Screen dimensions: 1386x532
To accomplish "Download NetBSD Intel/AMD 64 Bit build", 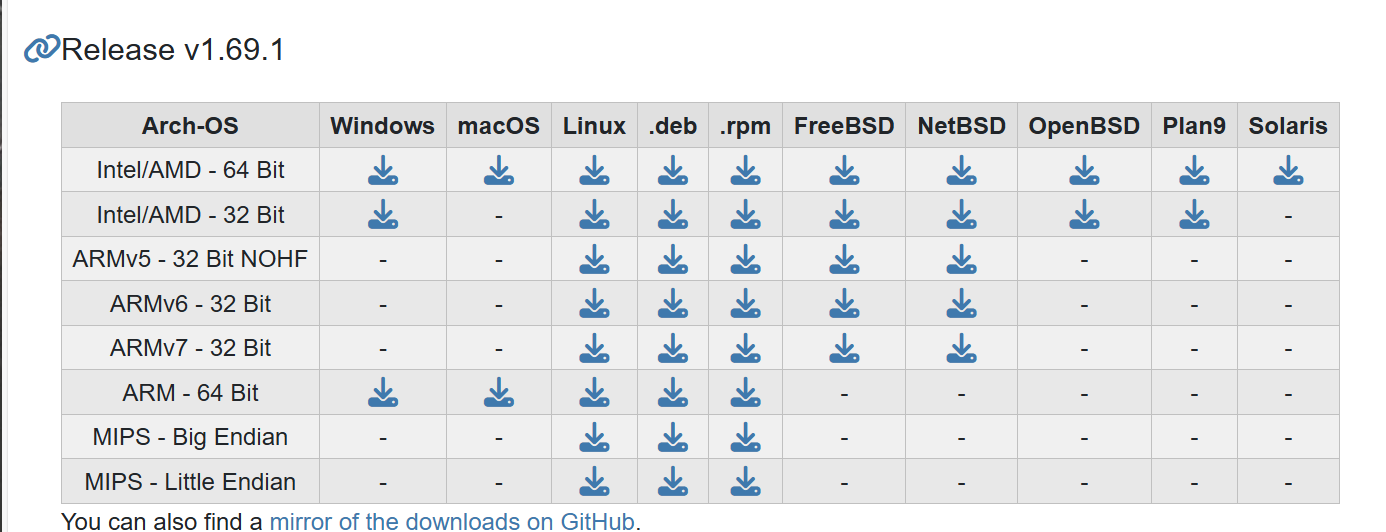I will 961,171.
